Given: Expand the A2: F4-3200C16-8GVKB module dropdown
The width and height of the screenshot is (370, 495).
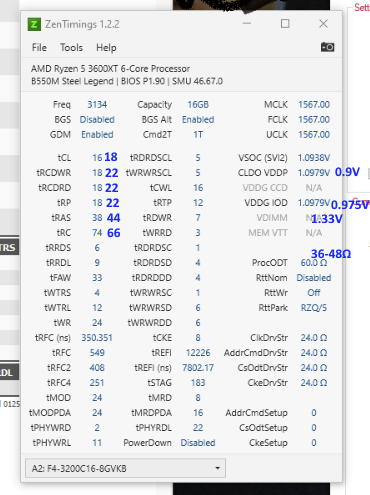Looking at the screenshot, I should pos(125,468).
